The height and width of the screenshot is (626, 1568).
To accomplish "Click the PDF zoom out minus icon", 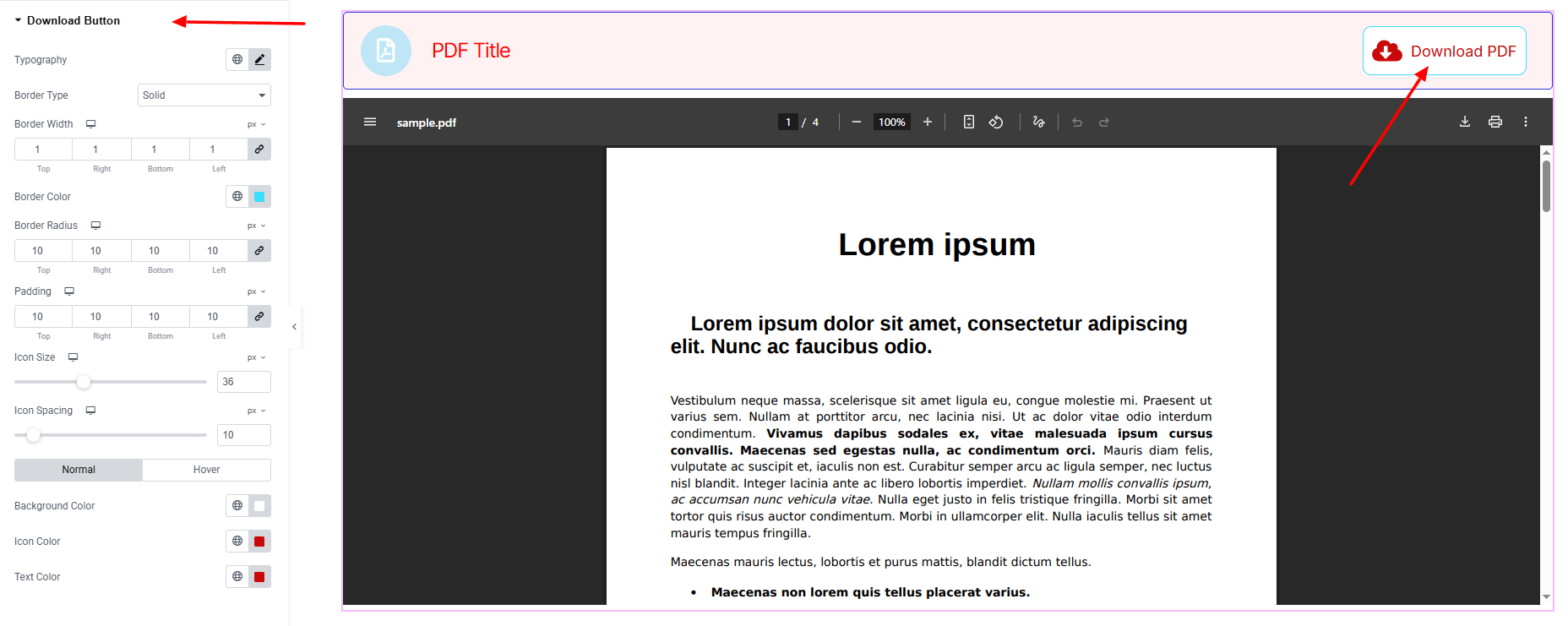I will [857, 122].
